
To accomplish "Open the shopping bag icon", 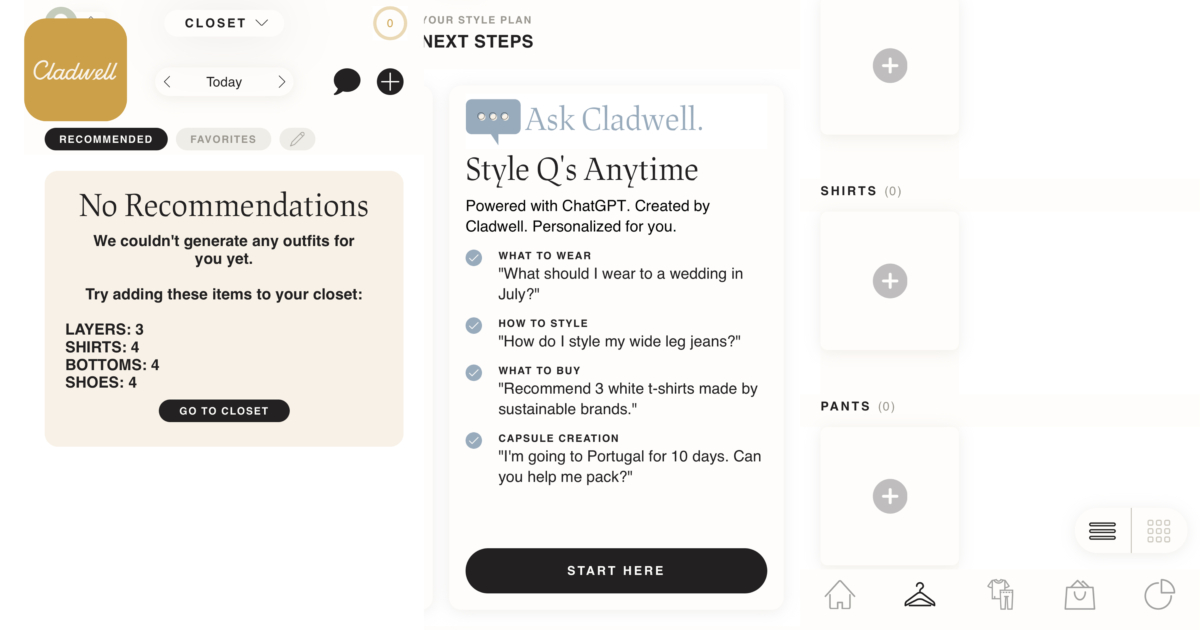I will click(1079, 595).
